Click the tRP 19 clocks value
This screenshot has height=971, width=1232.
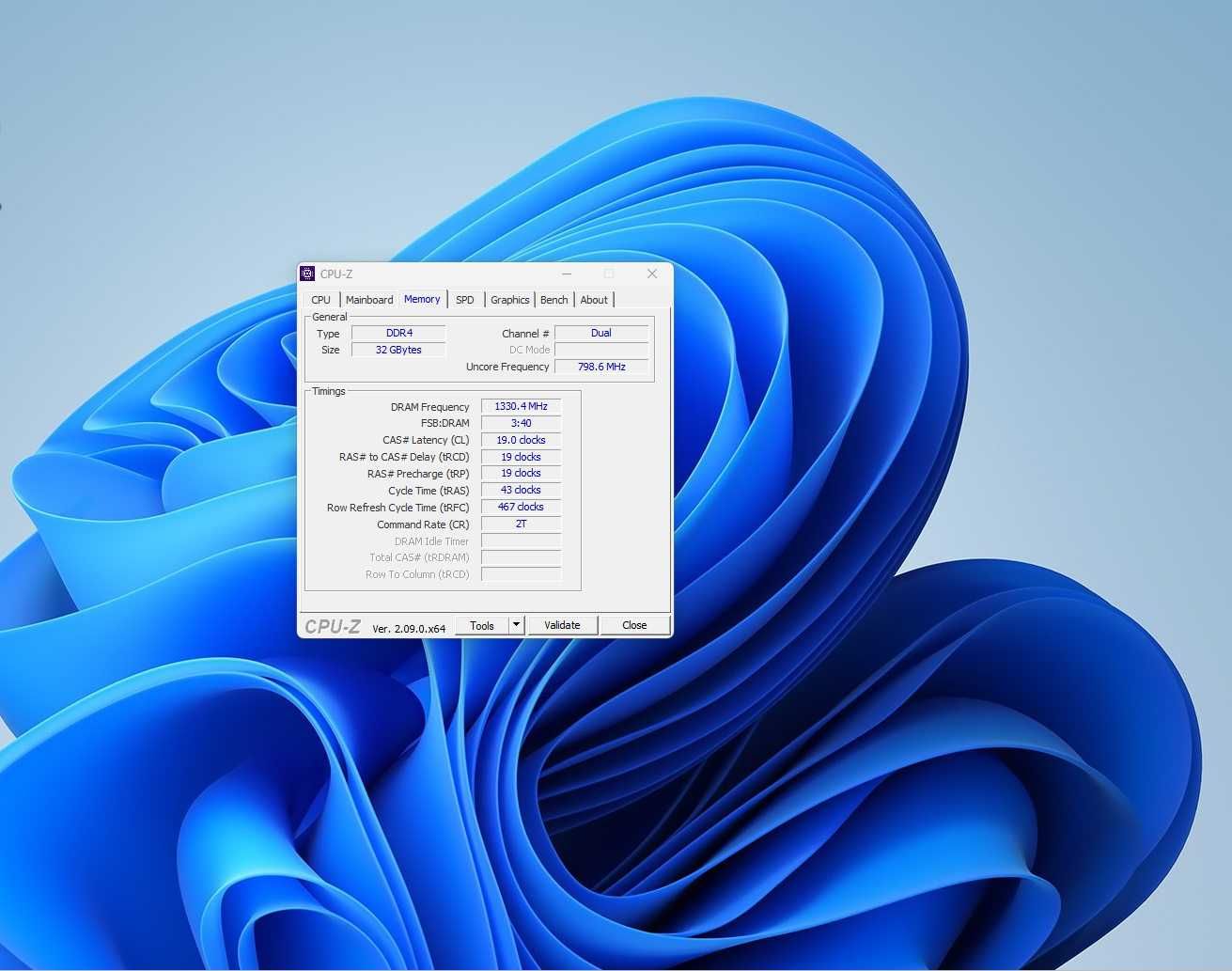pyautogui.click(x=522, y=473)
